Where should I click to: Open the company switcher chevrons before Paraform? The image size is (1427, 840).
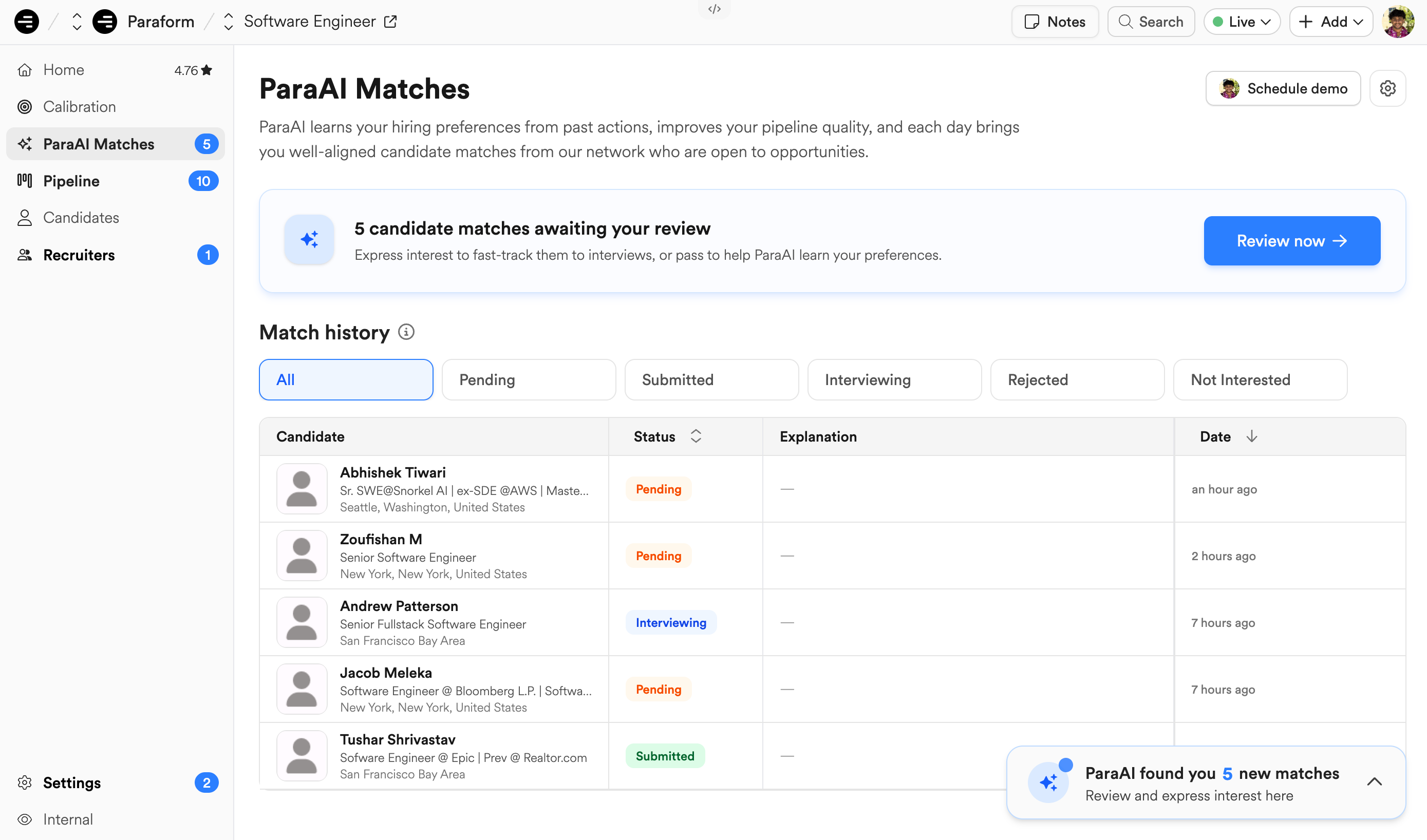pyautogui.click(x=77, y=22)
